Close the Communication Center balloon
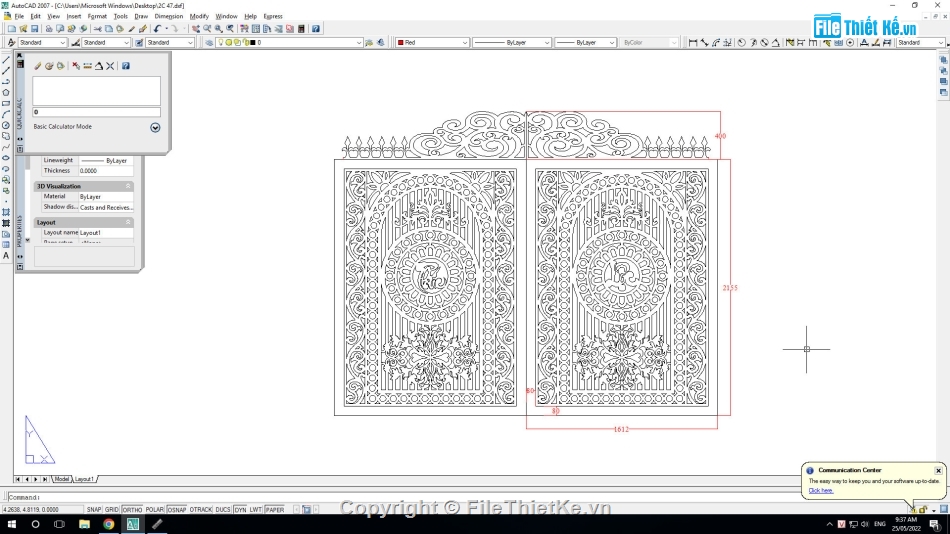The height and width of the screenshot is (534, 950). point(938,470)
